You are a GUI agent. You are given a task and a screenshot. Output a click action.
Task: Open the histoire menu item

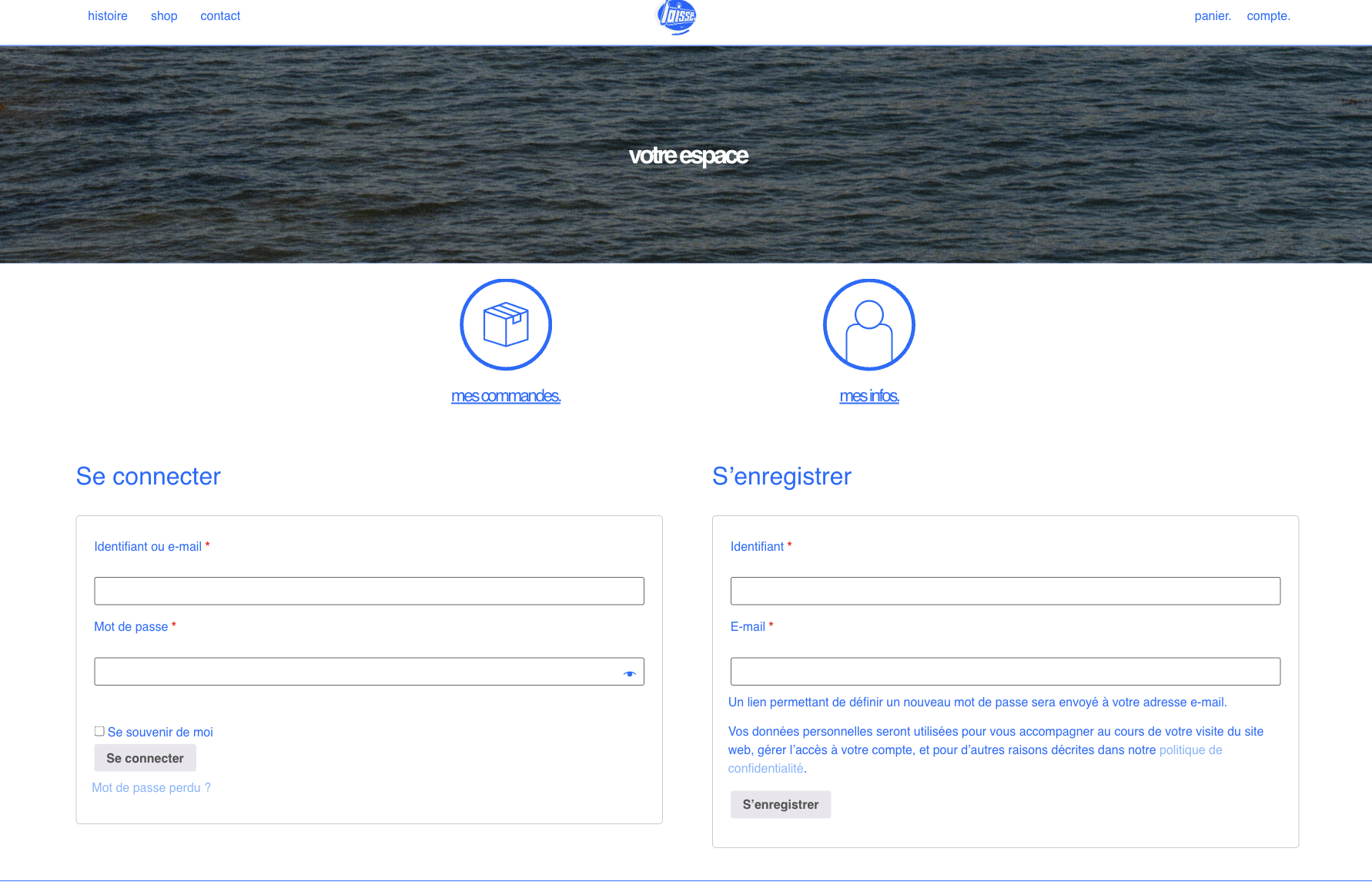point(108,16)
